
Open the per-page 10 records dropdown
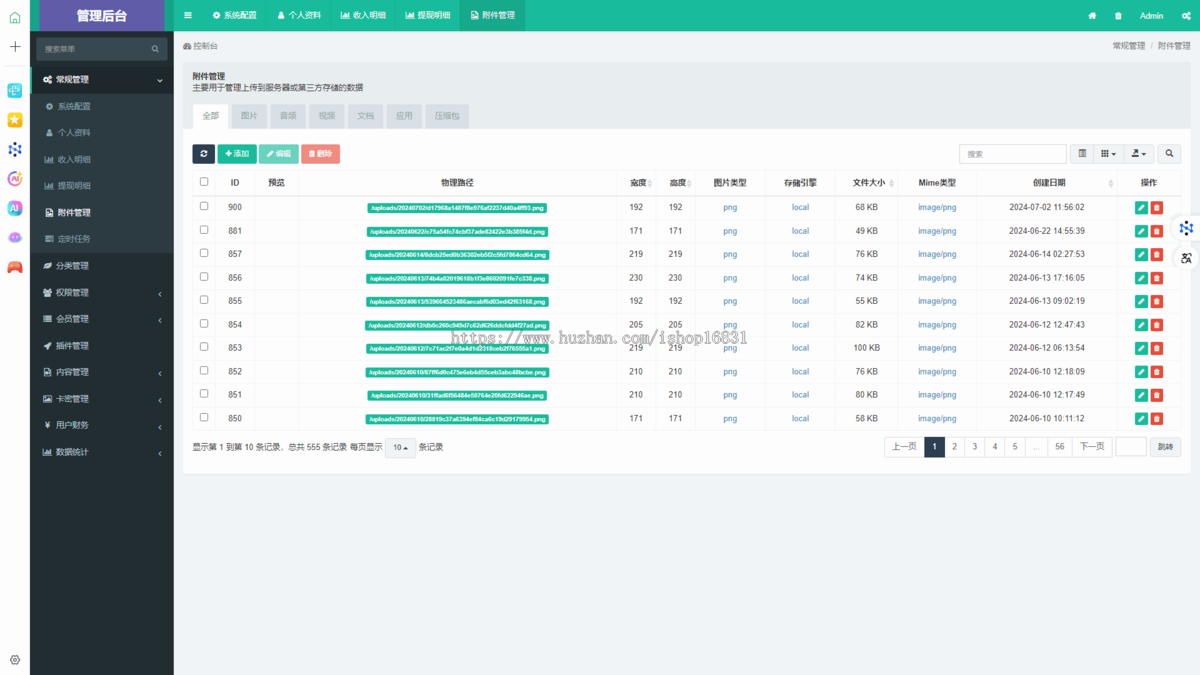click(400, 448)
